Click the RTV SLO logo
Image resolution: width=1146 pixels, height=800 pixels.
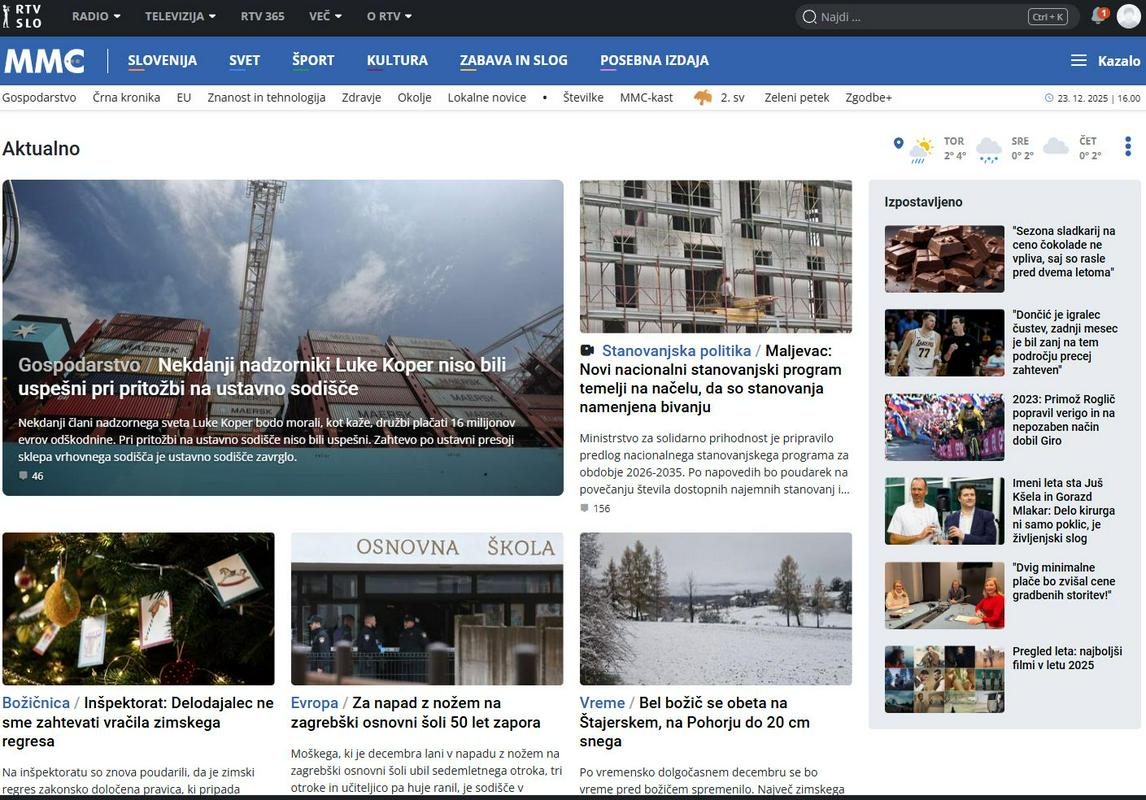point(22,16)
